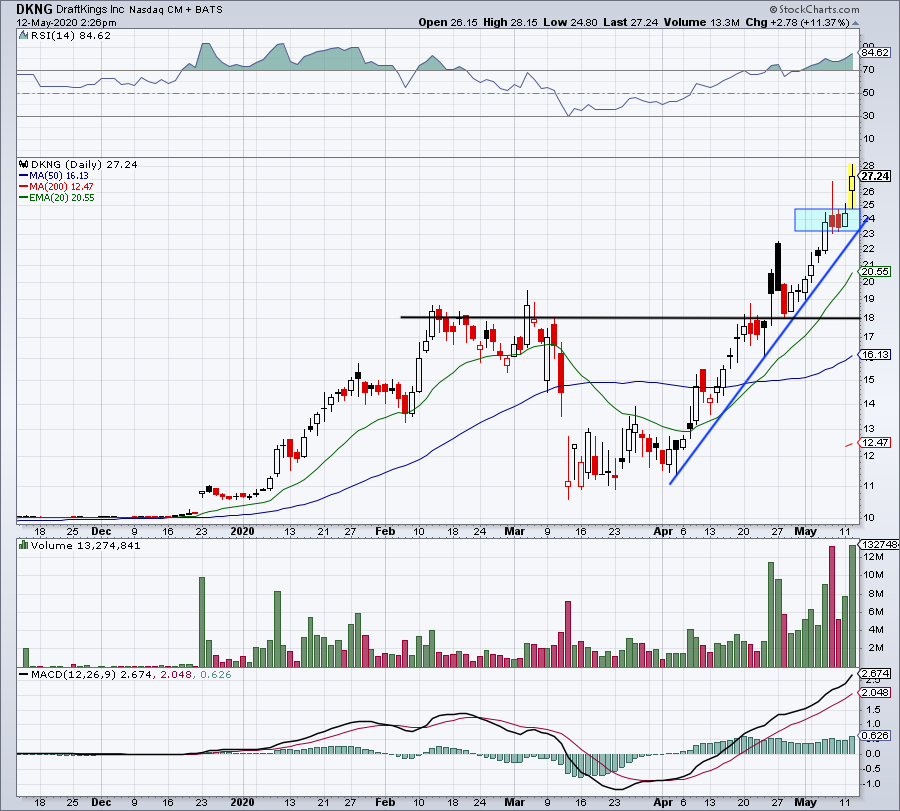
Task: Click the 0.0 level on the MACD axis
Action: [x=872, y=753]
